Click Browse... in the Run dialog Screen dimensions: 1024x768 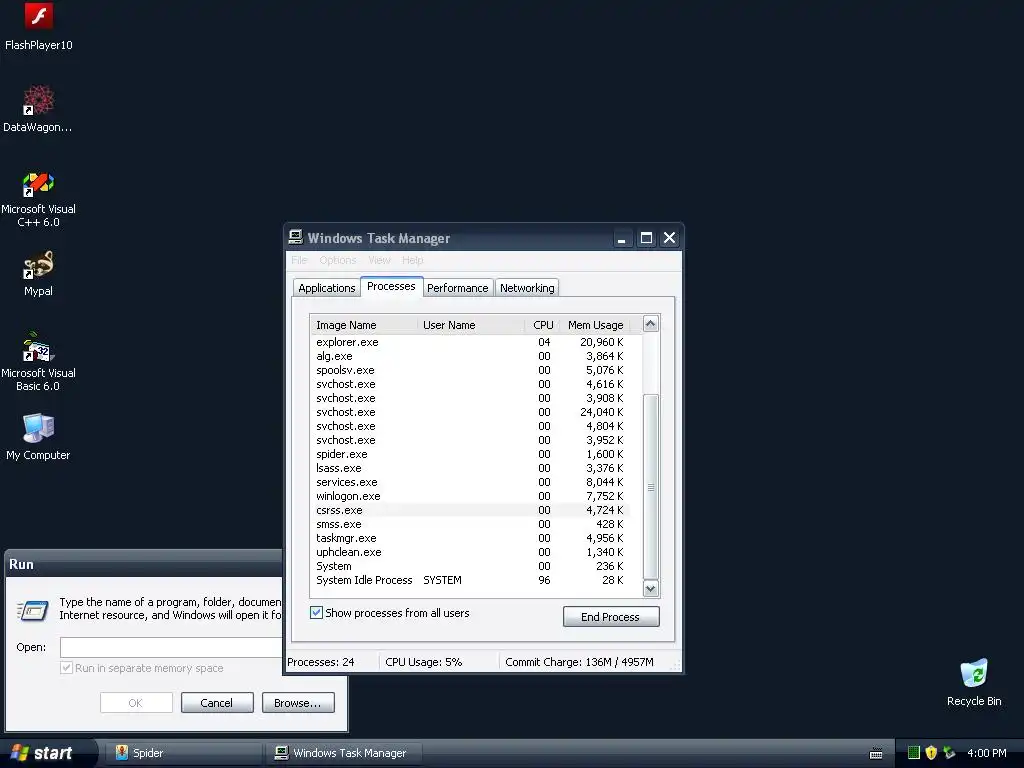(298, 703)
